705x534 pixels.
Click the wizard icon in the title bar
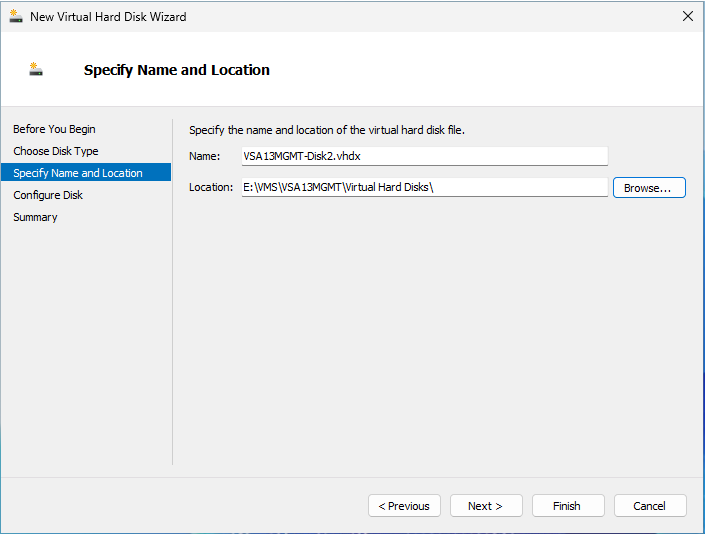click(x=15, y=16)
